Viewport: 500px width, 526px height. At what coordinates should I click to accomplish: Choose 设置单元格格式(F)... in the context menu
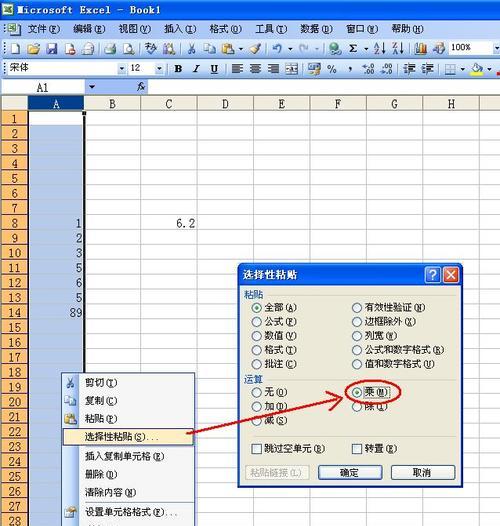click(129, 512)
